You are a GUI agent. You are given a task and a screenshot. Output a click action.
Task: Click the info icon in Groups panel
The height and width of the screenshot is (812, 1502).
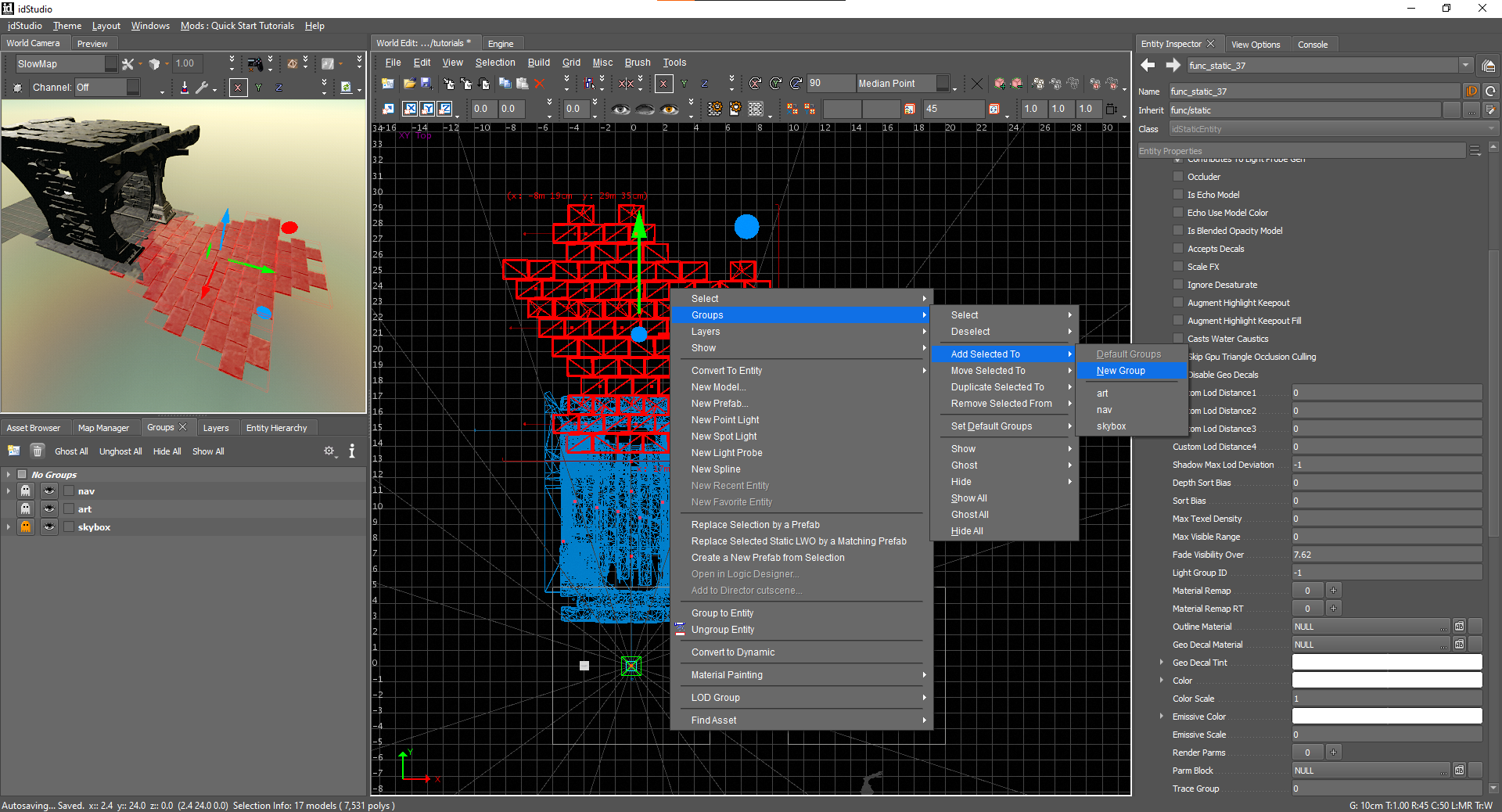(352, 451)
